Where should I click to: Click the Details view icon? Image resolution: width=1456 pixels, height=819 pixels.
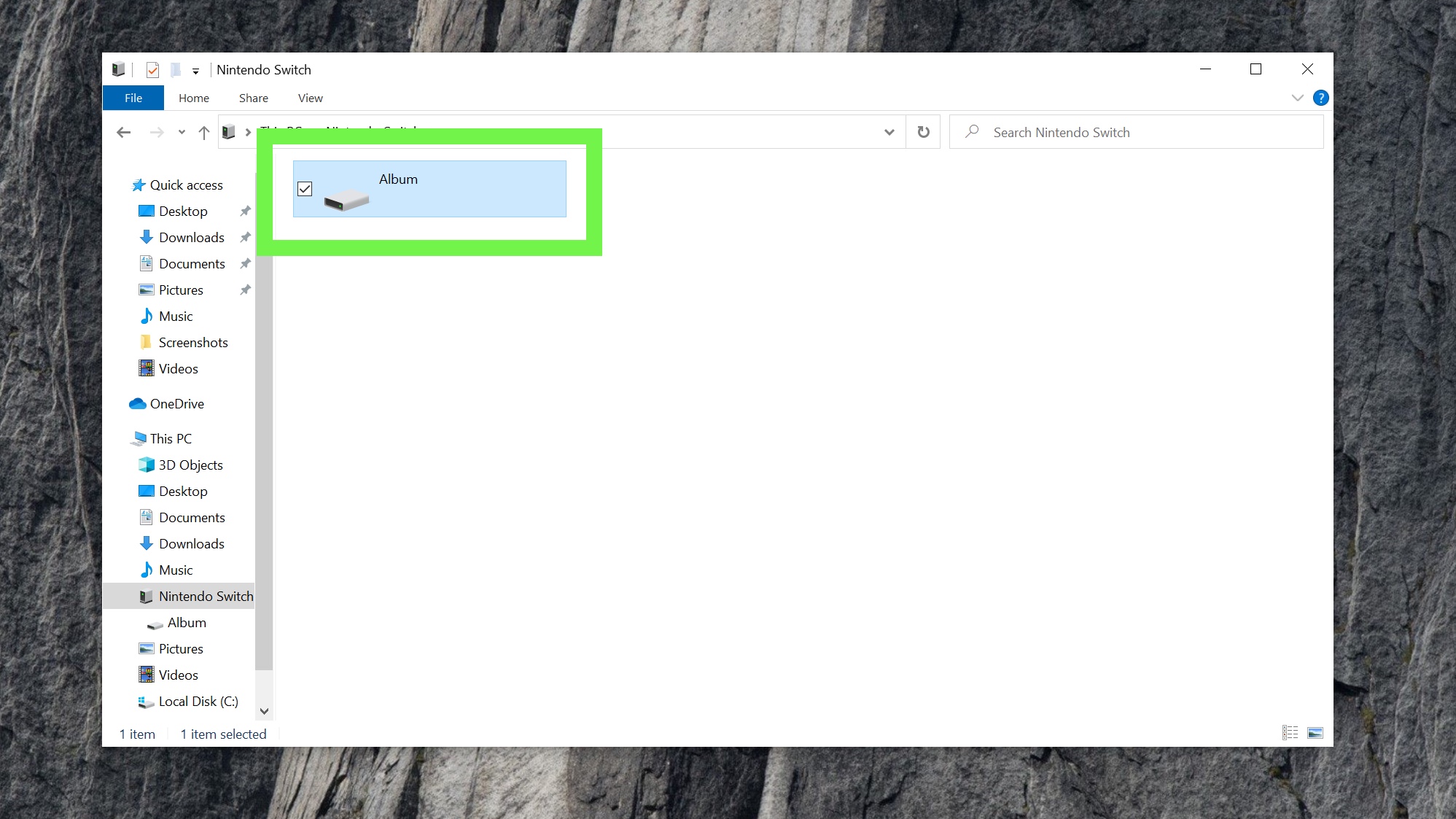click(x=1290, y=732)
